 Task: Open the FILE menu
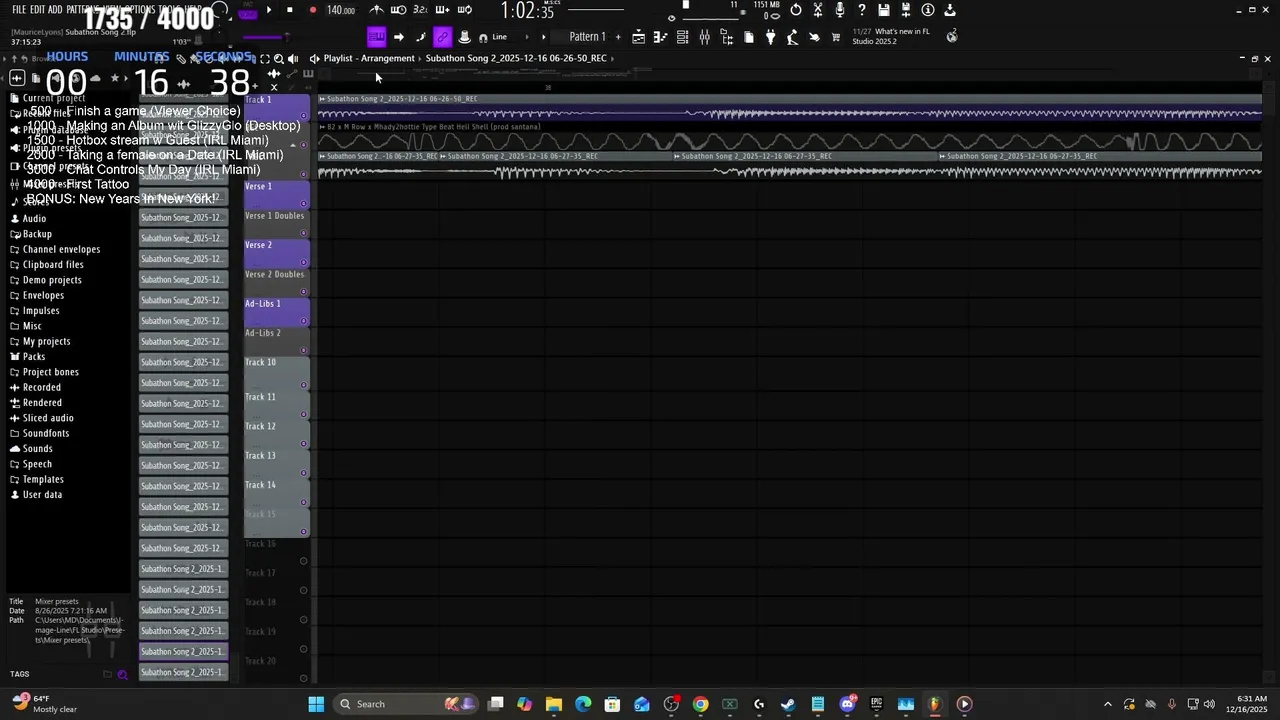pyautogui.click(x=19, y=10)
